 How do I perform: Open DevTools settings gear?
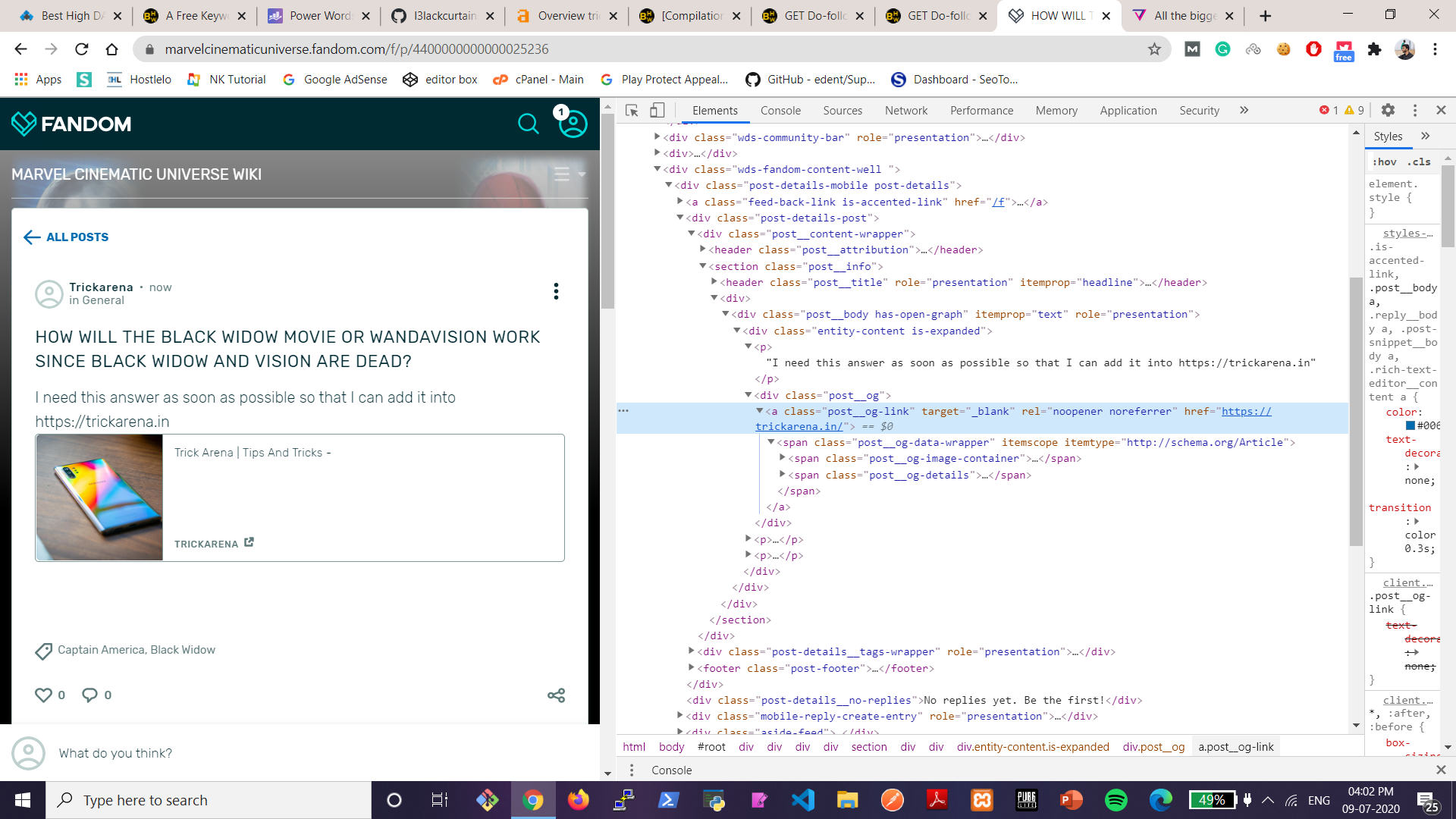(1388, 111)
